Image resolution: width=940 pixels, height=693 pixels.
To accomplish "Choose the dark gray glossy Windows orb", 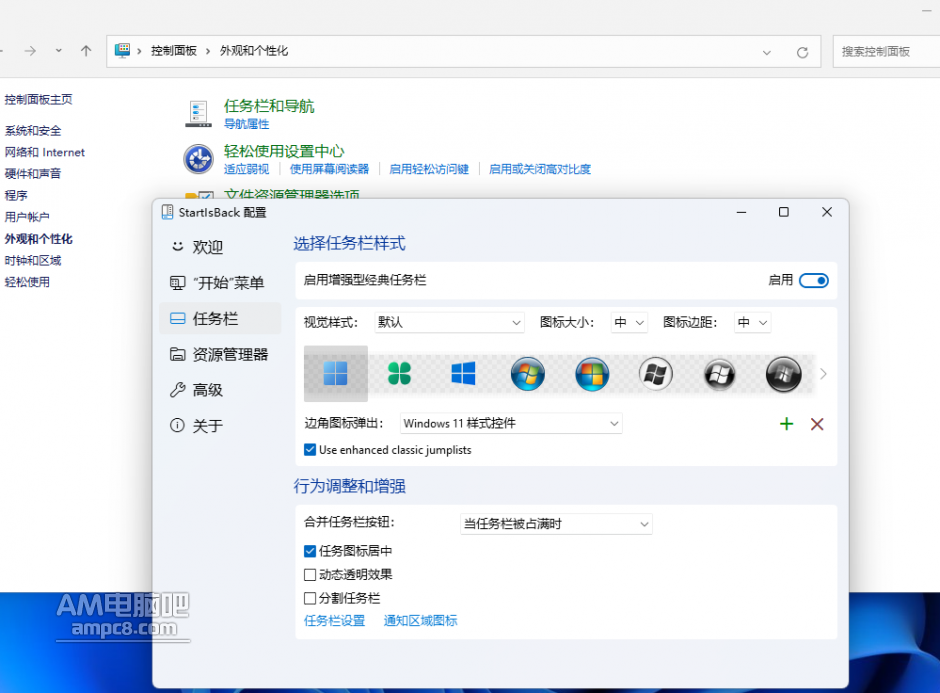I will 719,373.
